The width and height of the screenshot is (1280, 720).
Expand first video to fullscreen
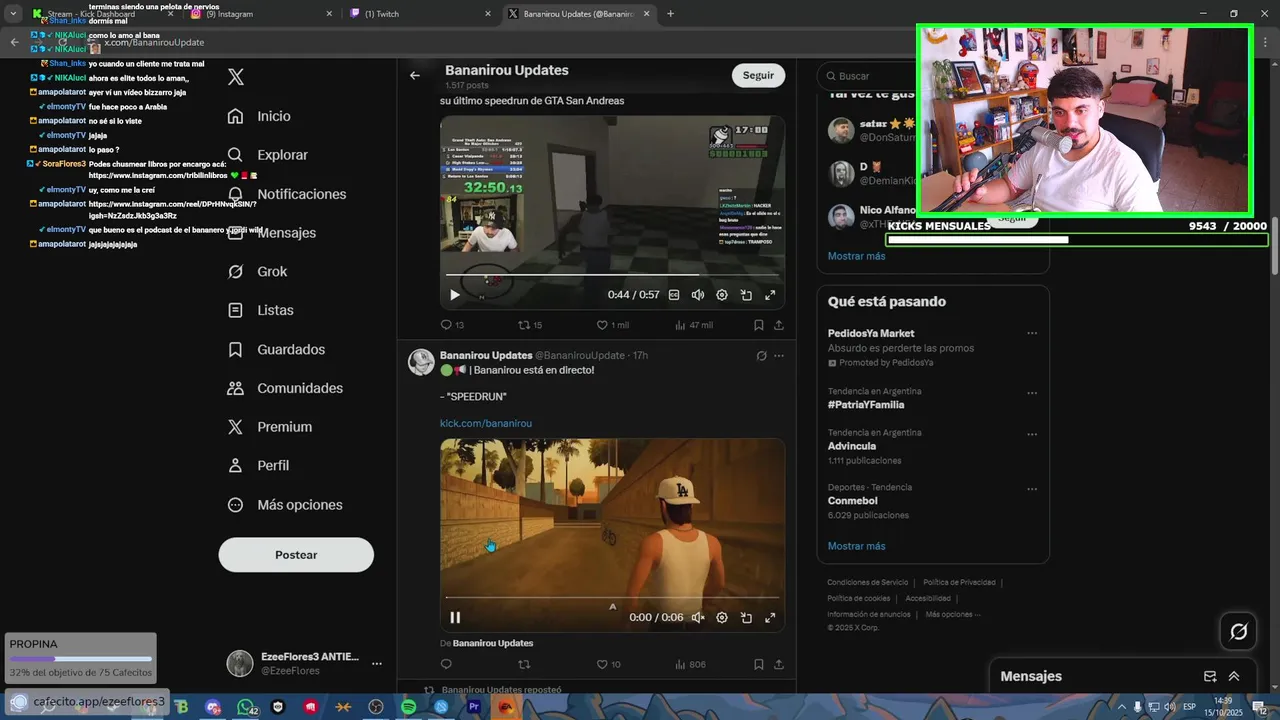[x=770, y=295]
